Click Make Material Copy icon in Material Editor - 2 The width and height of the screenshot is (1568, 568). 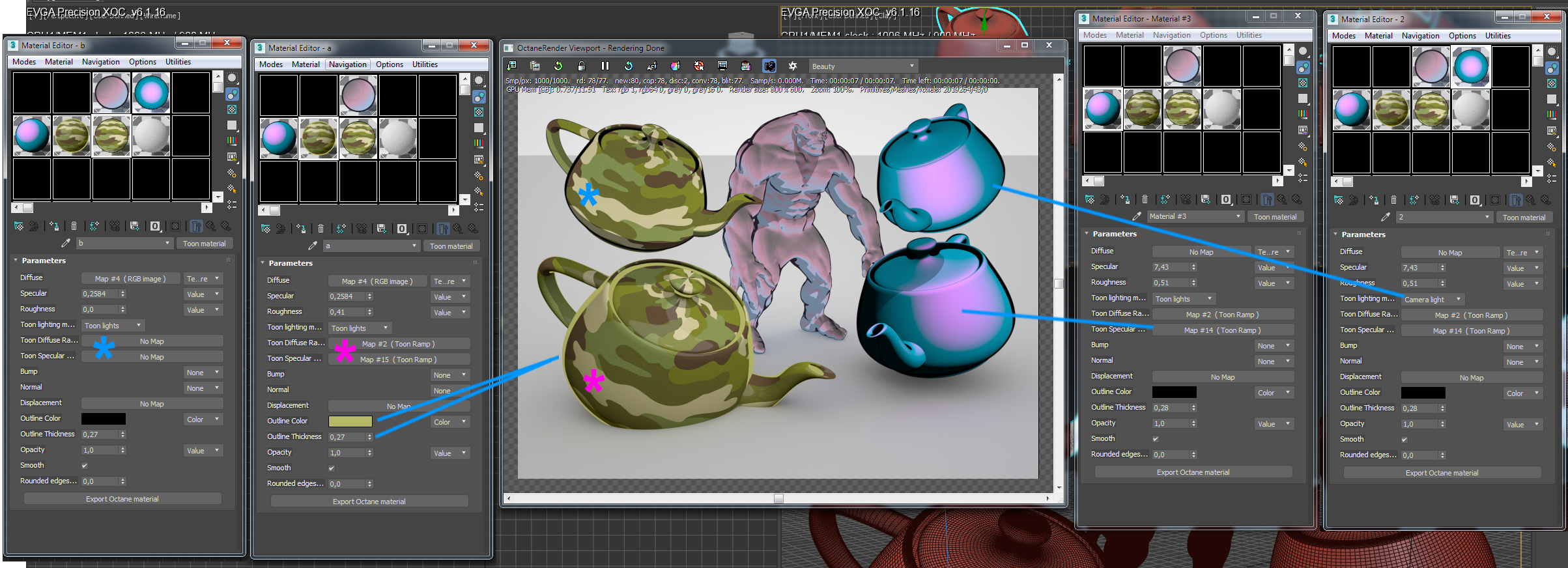tap(1414, 200)
